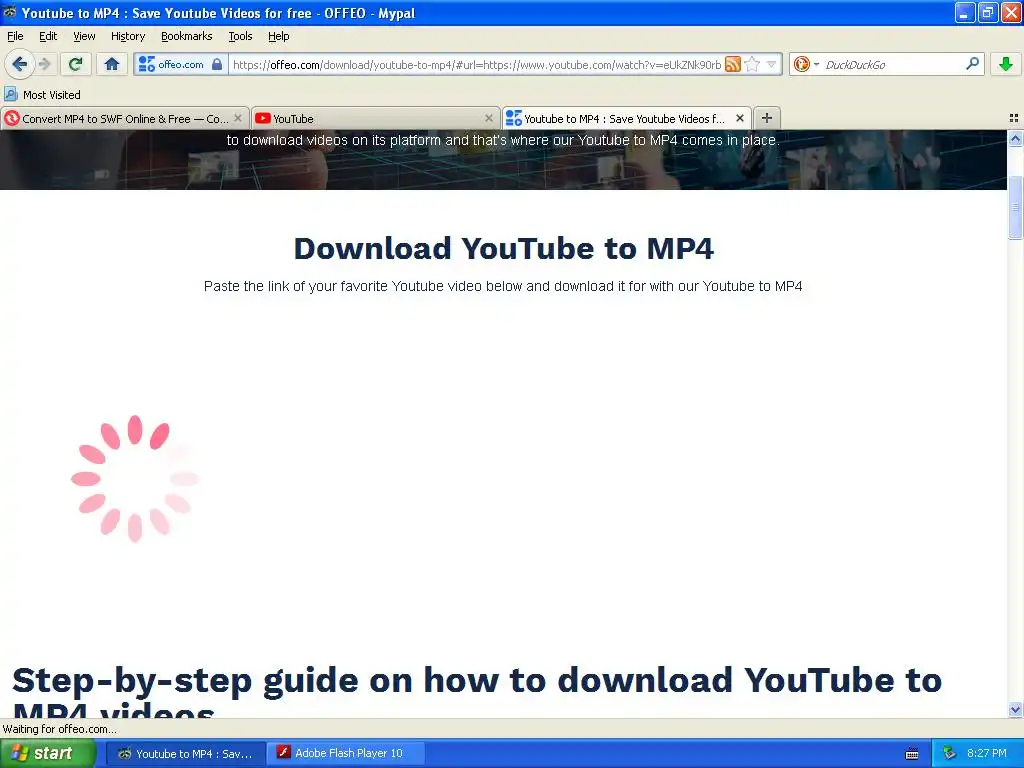Bookmark this page with the star icon

[752, 64]
